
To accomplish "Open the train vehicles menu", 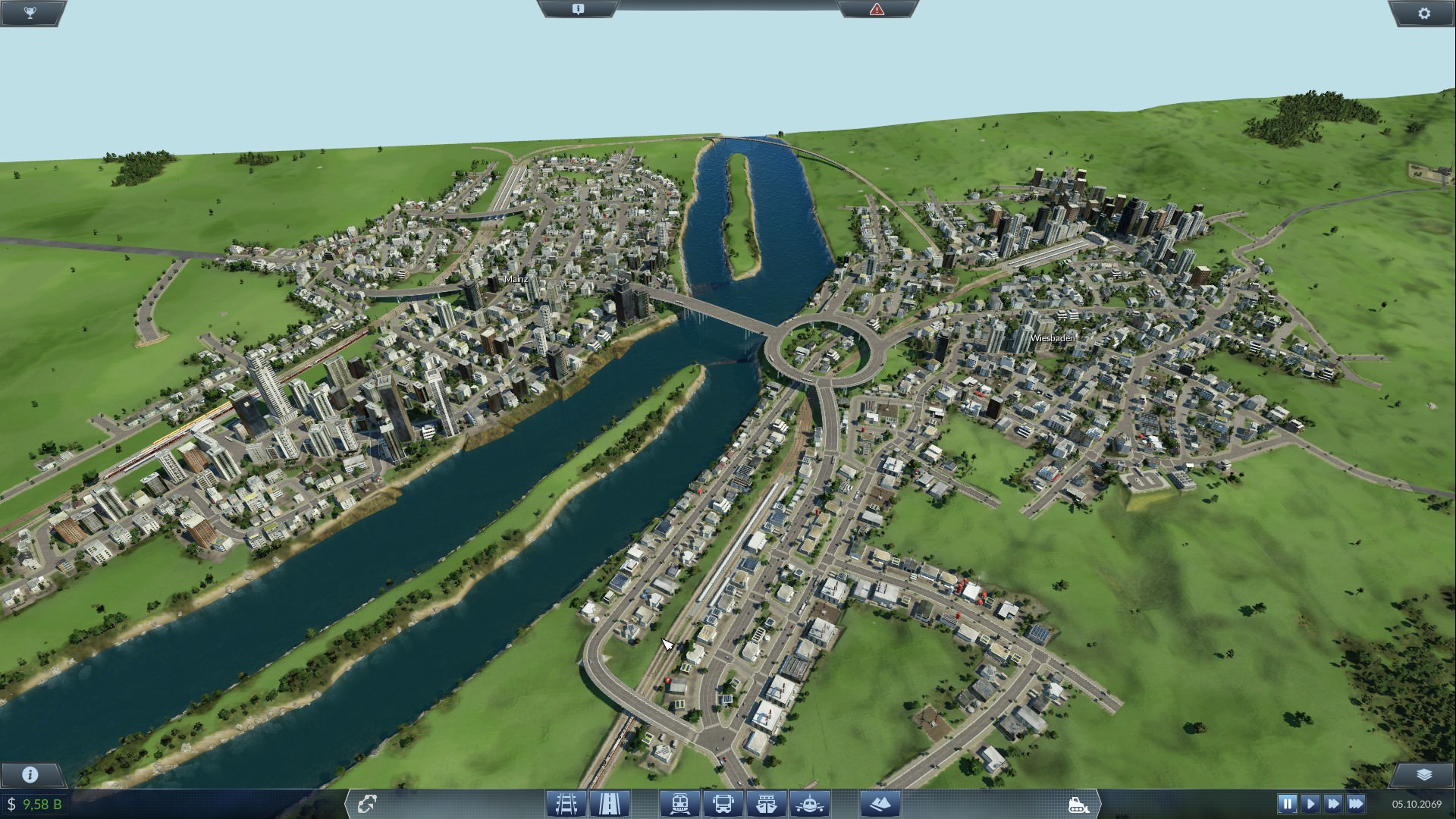I will click(x=679, y=803).
